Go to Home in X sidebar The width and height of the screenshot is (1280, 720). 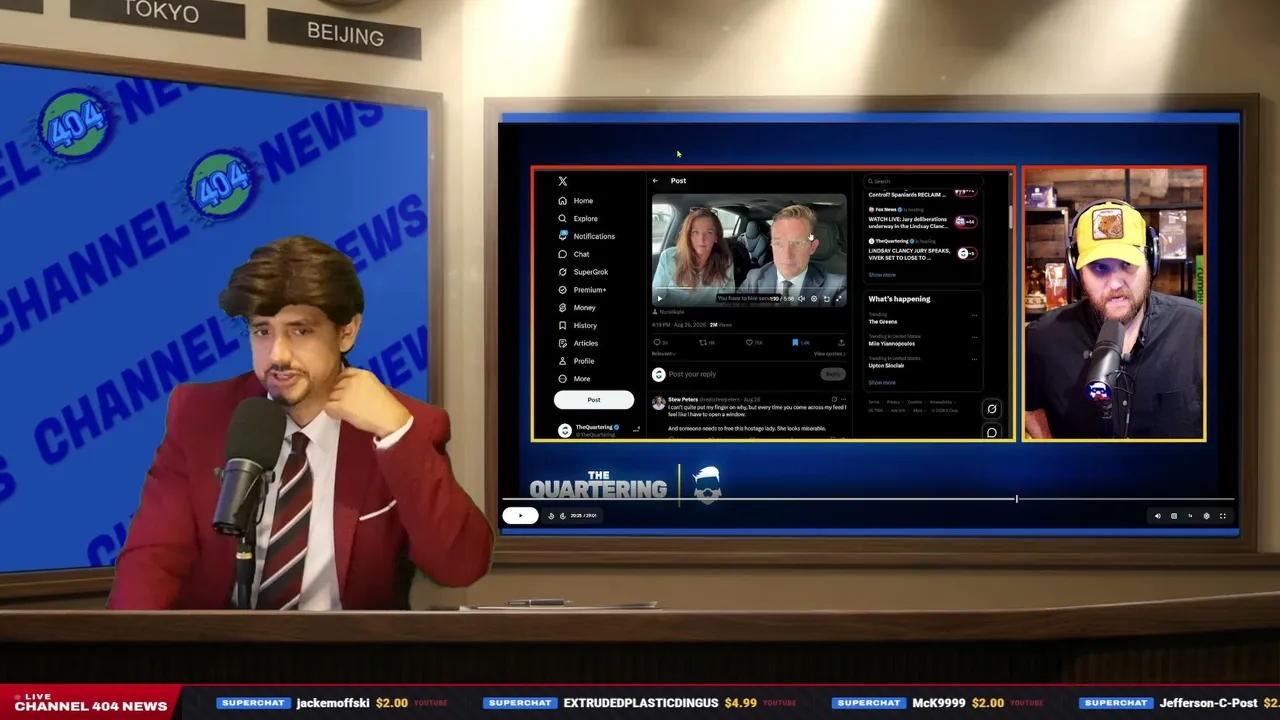point(576,201)
